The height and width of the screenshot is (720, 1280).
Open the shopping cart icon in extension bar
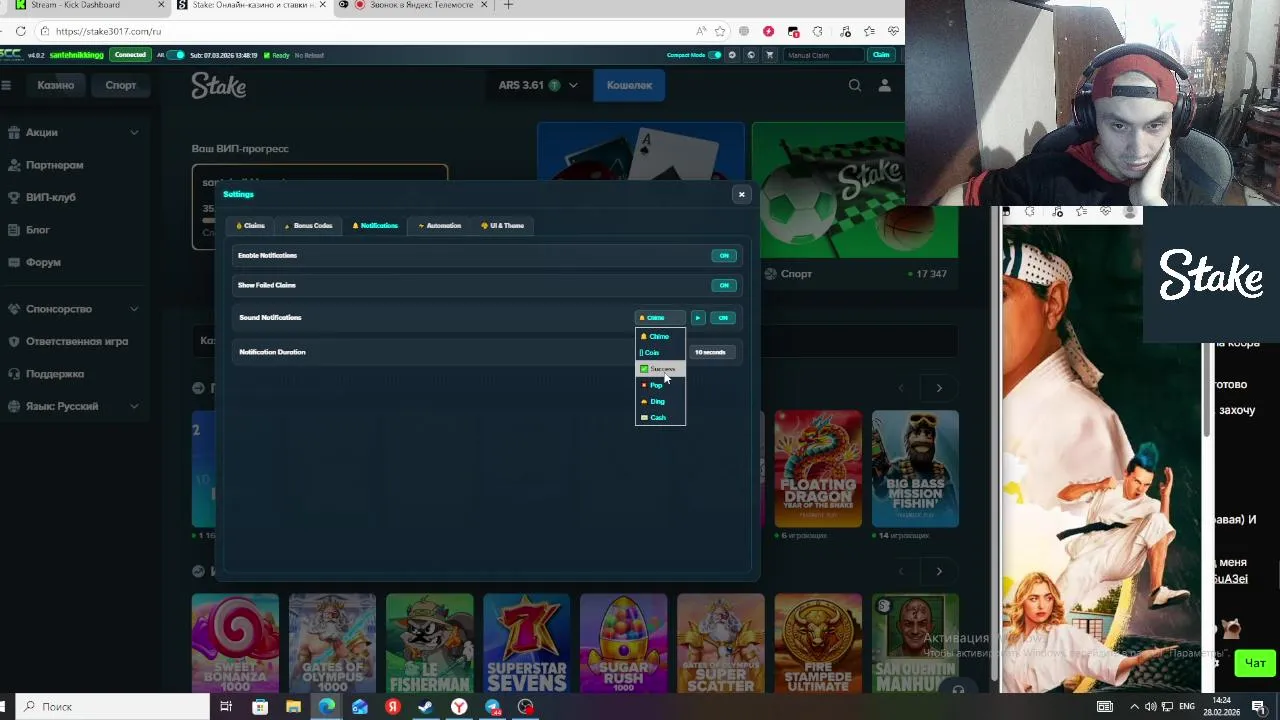(769, 55)
